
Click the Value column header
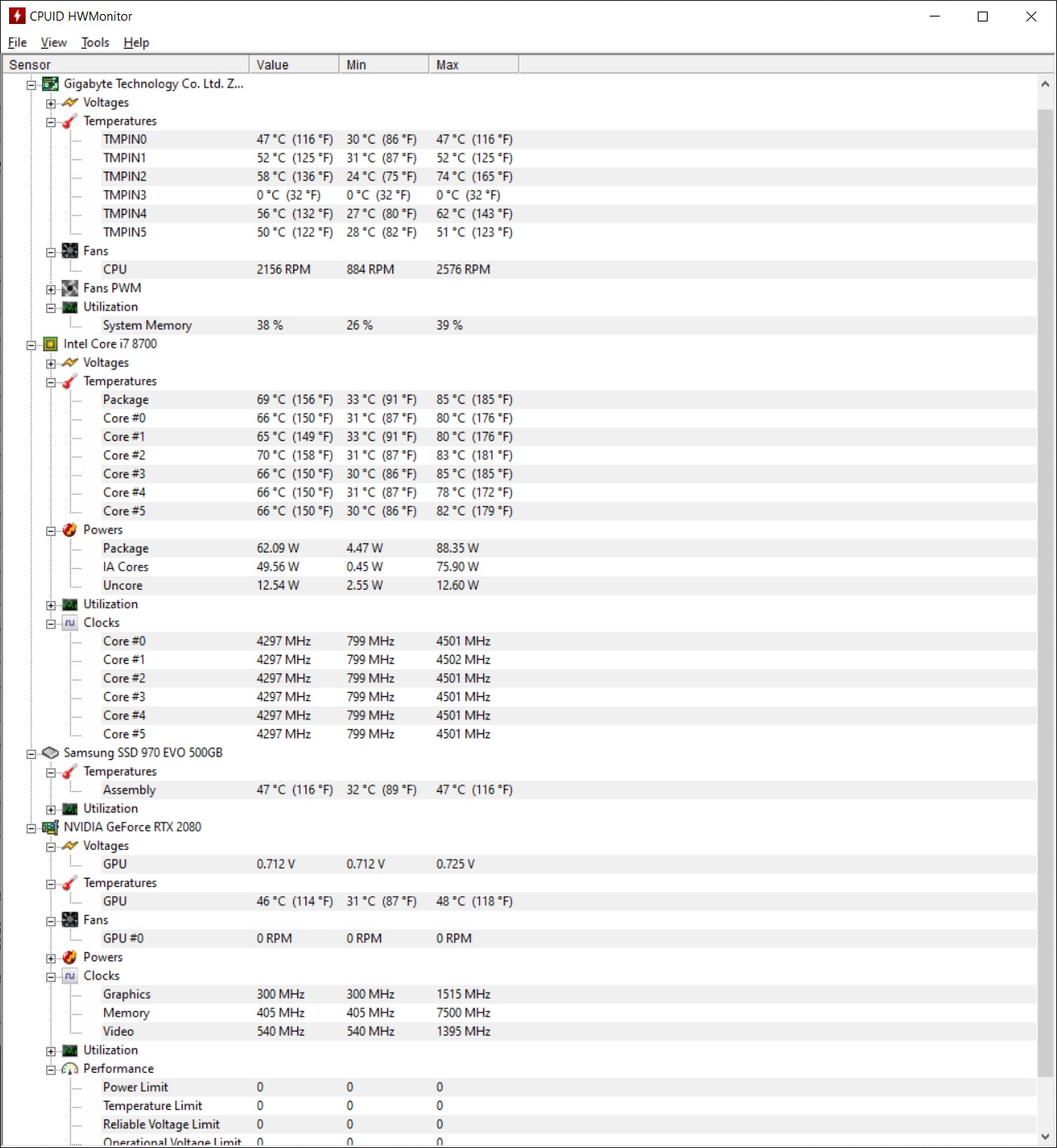coord(294,64)
